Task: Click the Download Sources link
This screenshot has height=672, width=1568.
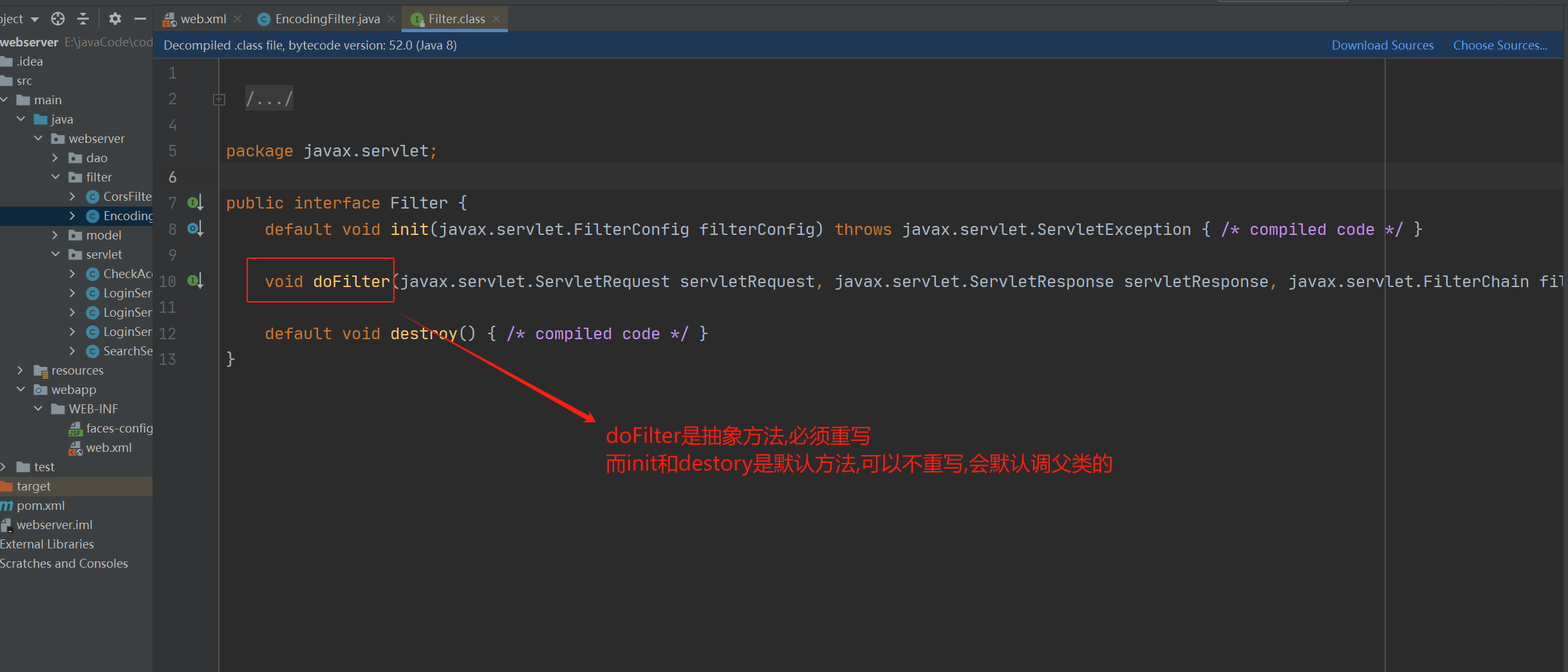Action: (1383, 45)
